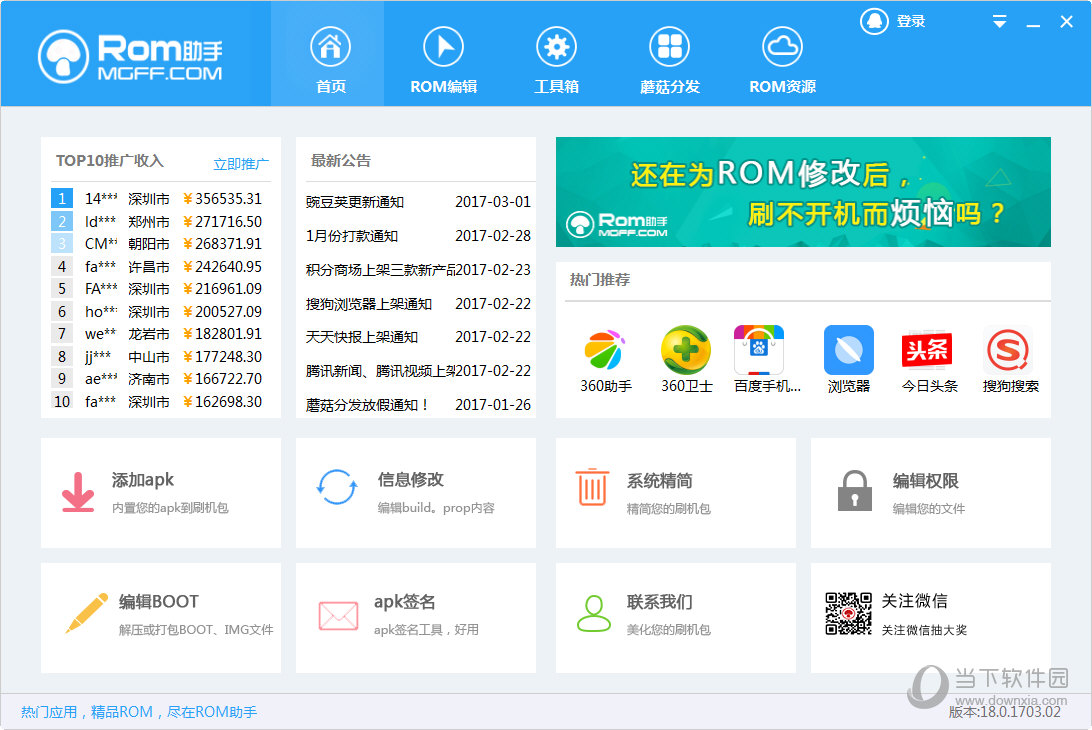
Task: Open the 编辑权限 tile title
Action: point(926,481)
